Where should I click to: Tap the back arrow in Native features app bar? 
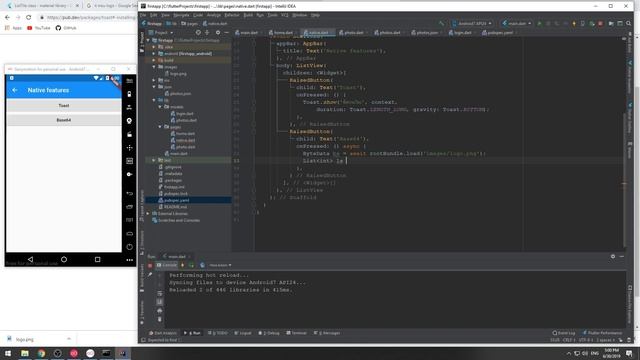click(x=15, y=90)
